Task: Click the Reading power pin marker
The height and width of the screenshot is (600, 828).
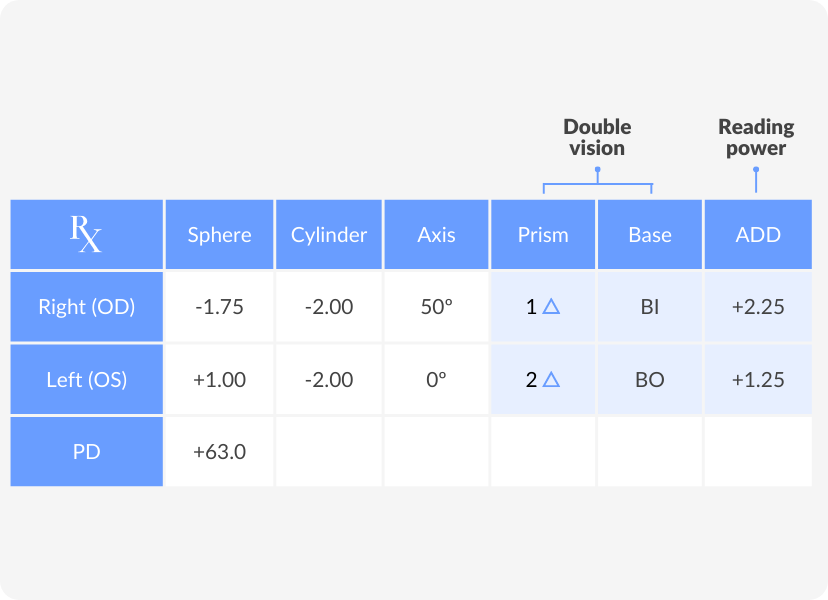Action: click(756, 180)
